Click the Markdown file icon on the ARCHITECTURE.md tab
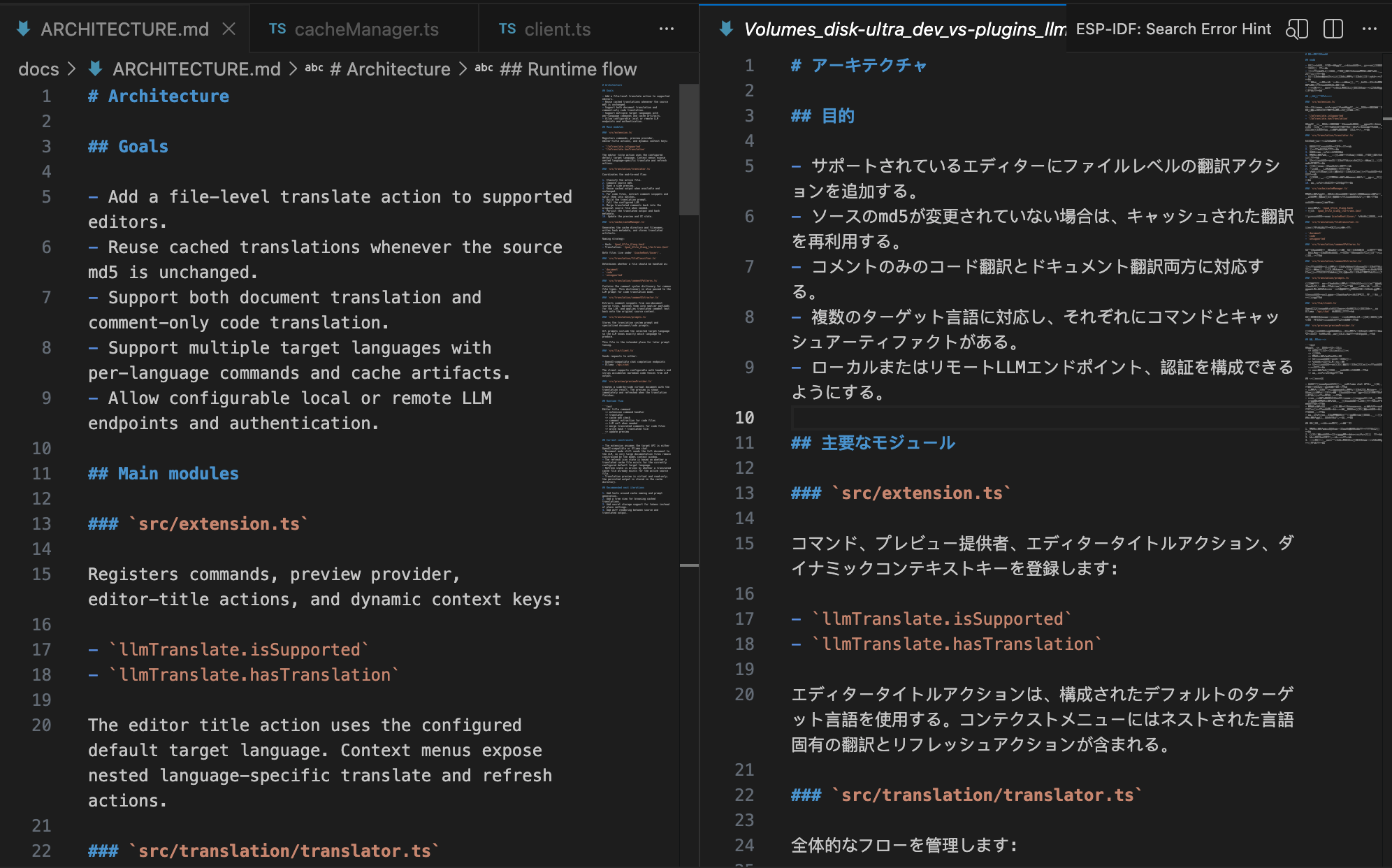The width and height of the screenshot is (1392, 868). tap(23, 29)
